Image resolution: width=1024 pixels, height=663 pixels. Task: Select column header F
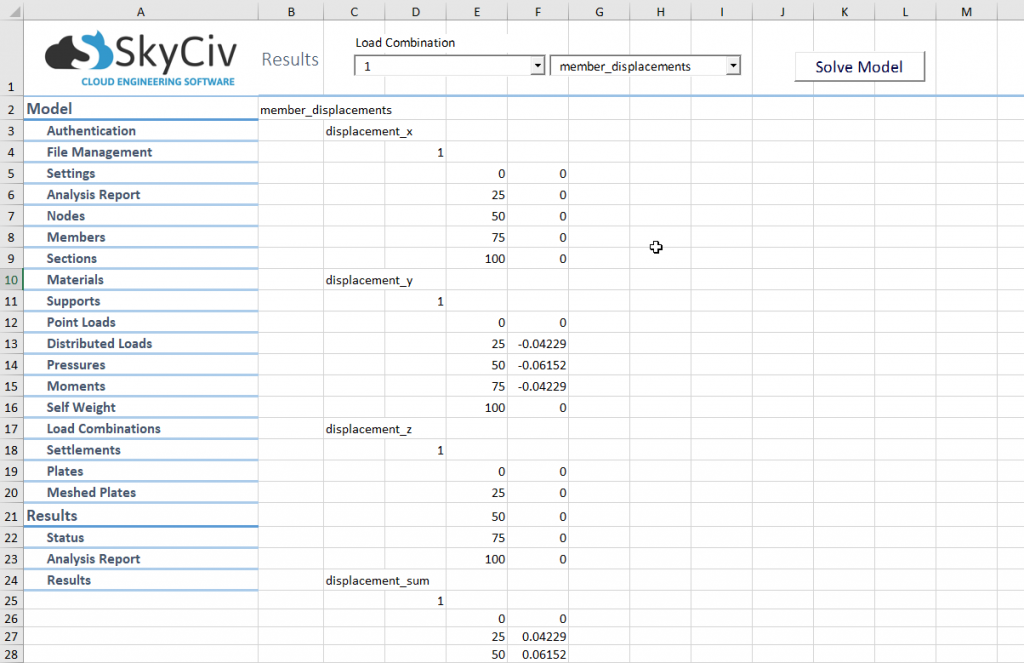[538, 11]
